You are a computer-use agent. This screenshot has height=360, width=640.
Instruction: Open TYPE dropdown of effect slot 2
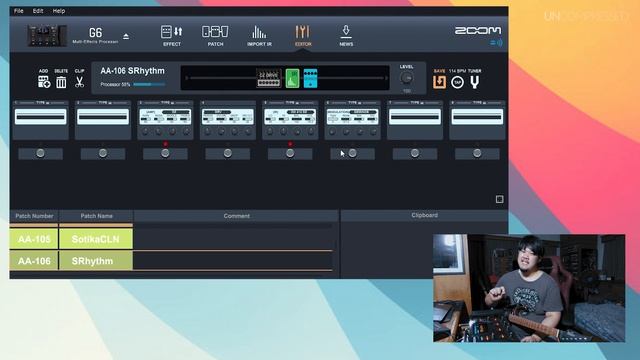(x=104, y=102)
